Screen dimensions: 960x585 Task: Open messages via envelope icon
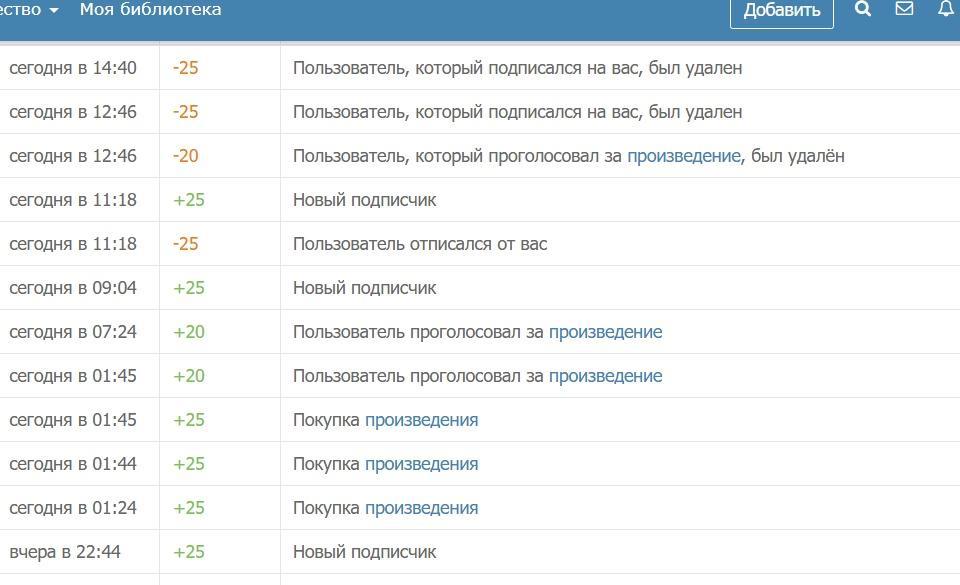click(904, 9)
